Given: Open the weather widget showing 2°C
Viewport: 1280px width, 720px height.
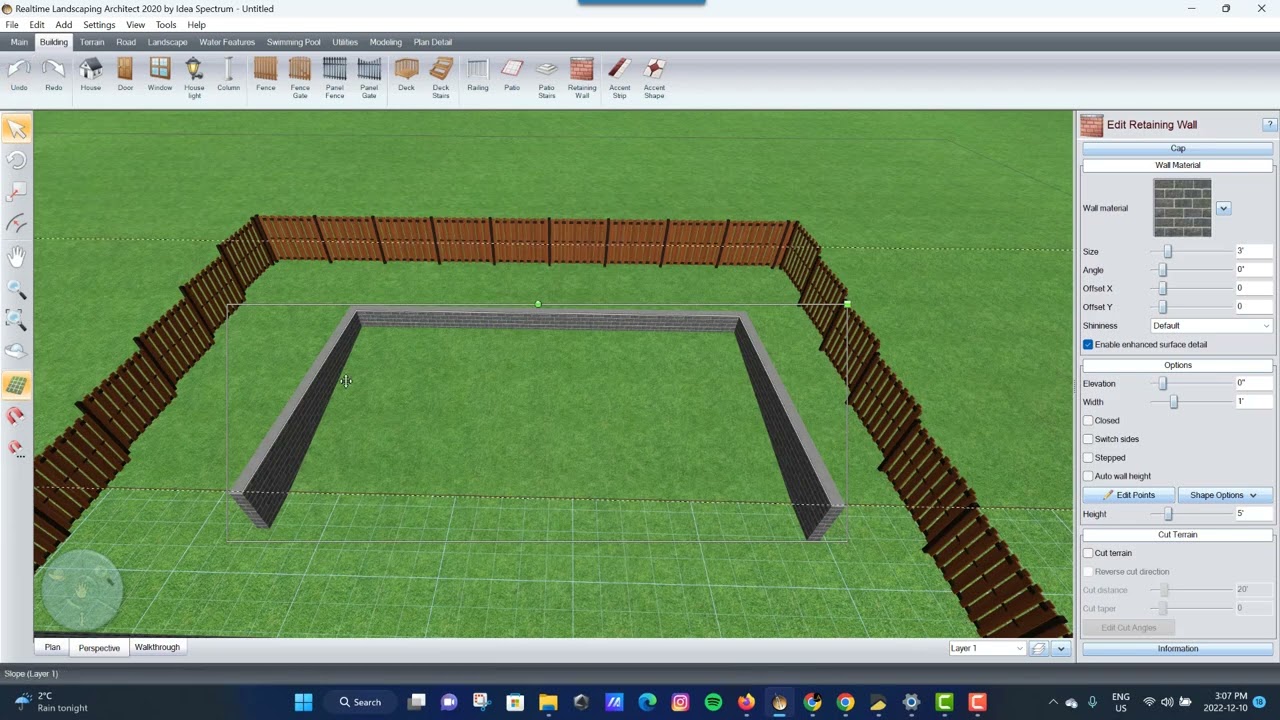Looking at the screenshot, I should point(50,702).
